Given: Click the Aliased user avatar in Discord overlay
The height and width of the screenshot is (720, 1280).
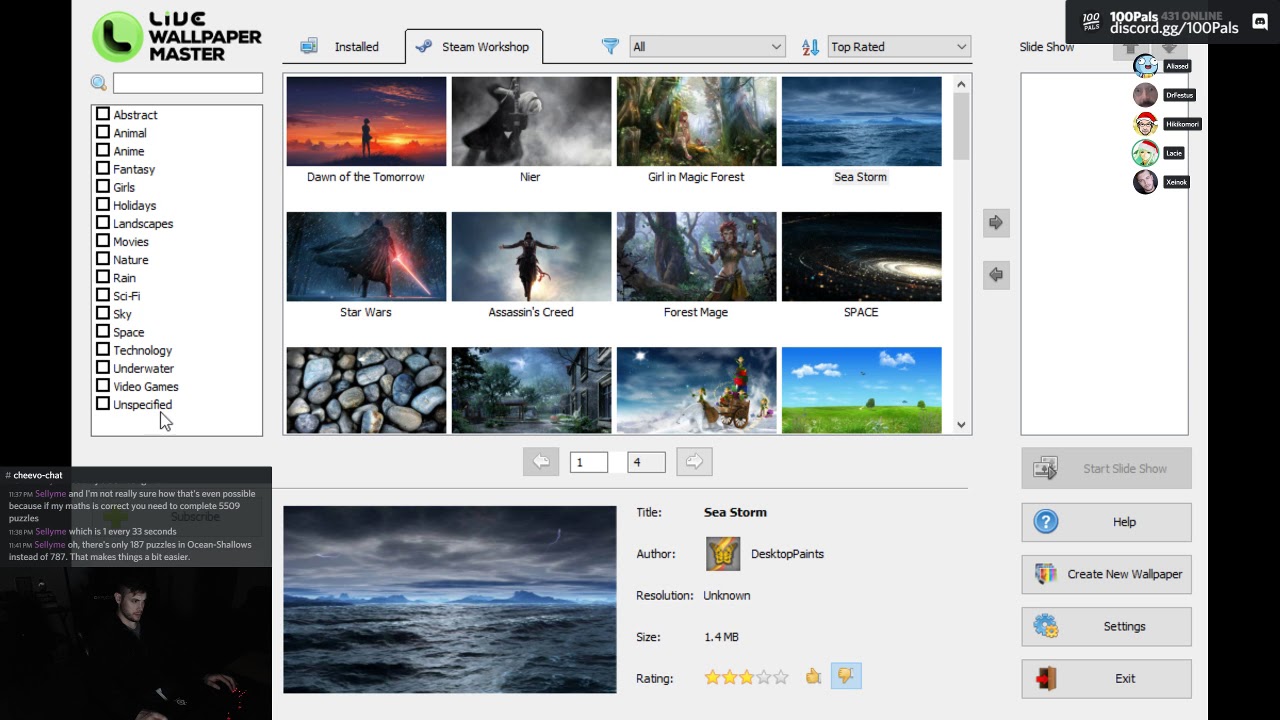Looking at the screenshot, I should [1145, 66].
